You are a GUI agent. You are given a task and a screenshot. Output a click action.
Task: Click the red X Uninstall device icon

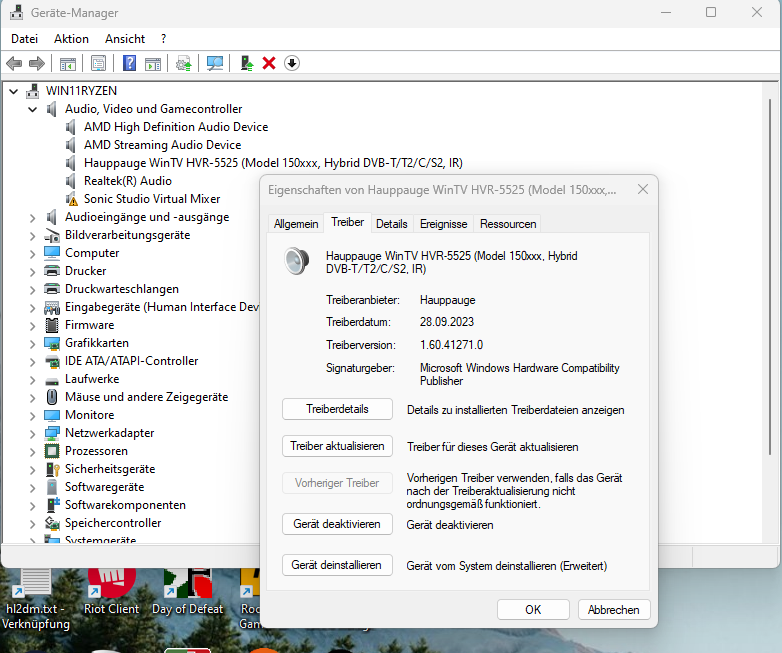(269, 63)
